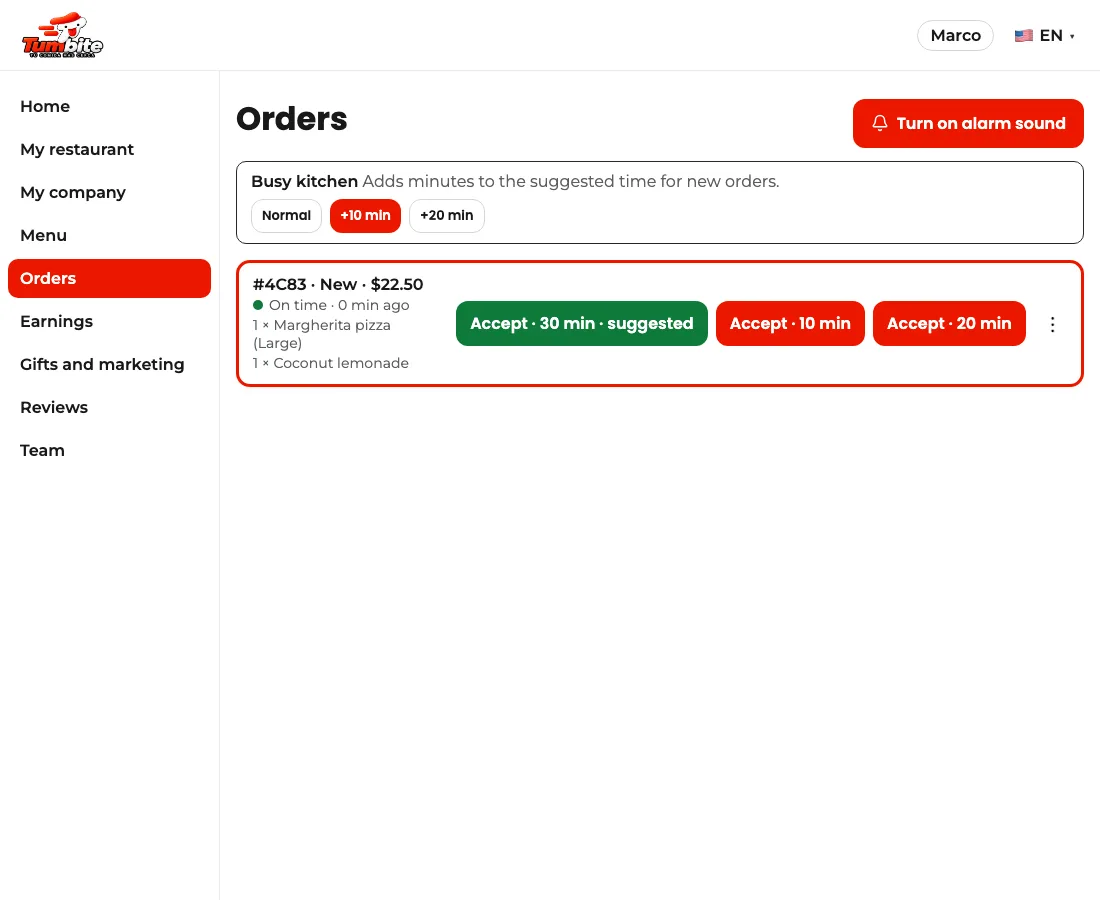This screenshot has width=1100, height=900.
Task: Select the +10 min busy kitchen option
Action: point(365,215)
